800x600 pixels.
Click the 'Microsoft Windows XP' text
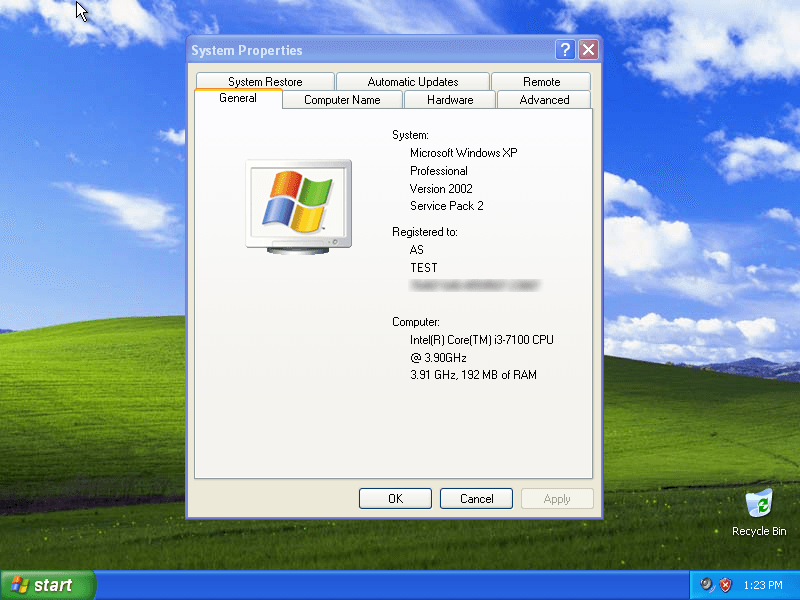(x=464, y=153)
